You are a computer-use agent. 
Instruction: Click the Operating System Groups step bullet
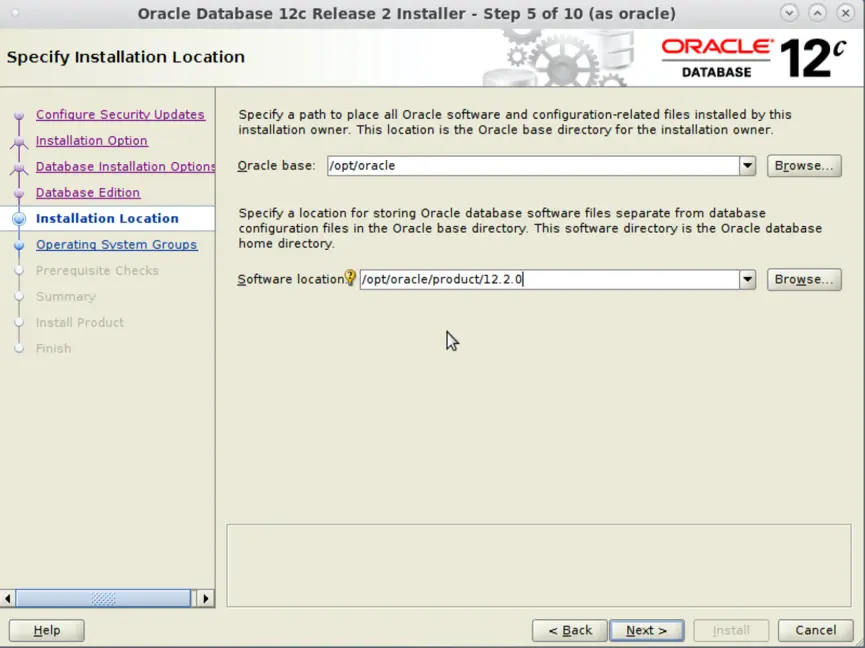click(x=19, y=244)
